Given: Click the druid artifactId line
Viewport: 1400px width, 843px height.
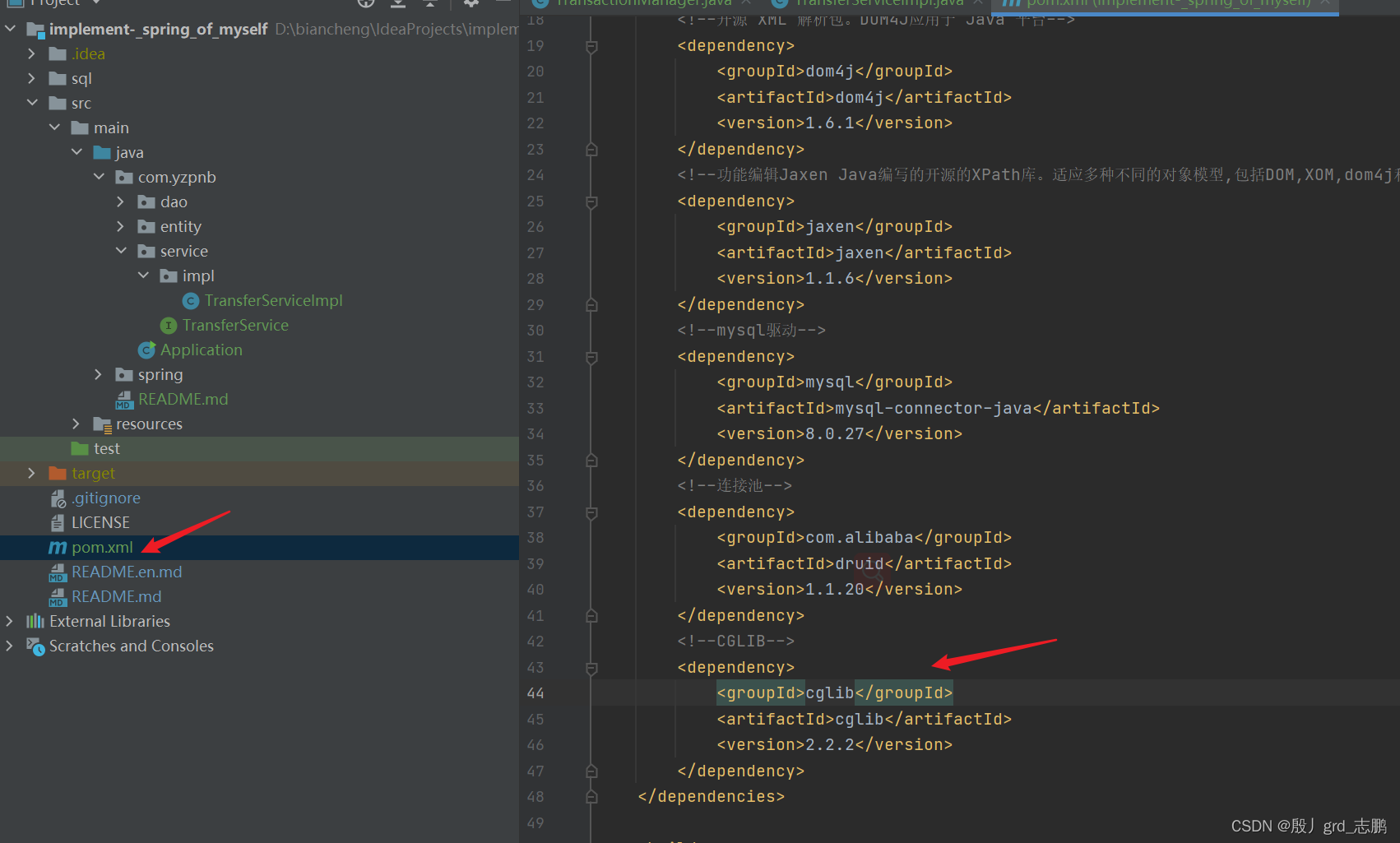Looking at the screenshot, I should coord(864,564).
